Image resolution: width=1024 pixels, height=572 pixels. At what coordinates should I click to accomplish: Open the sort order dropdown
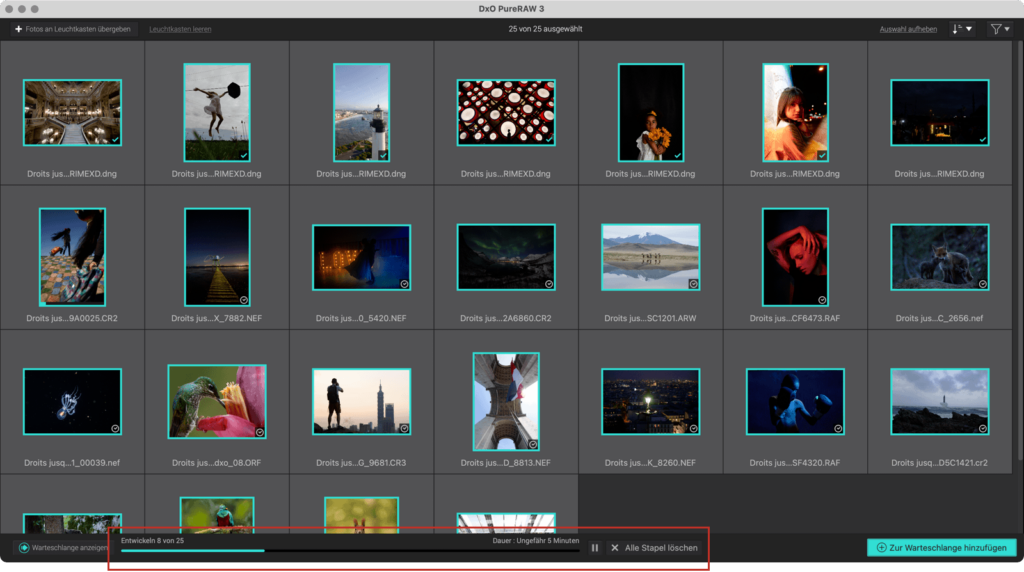click(962, 29)
